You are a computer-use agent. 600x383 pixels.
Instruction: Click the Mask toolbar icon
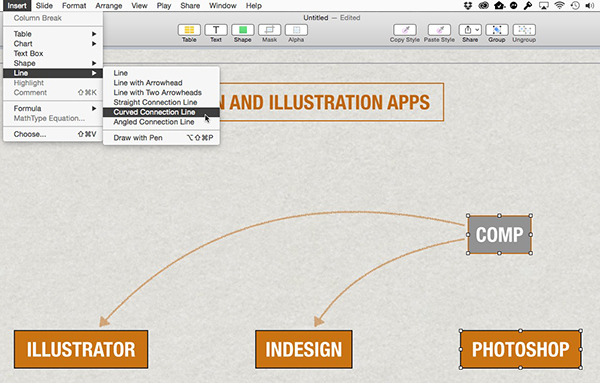point(269,30)
